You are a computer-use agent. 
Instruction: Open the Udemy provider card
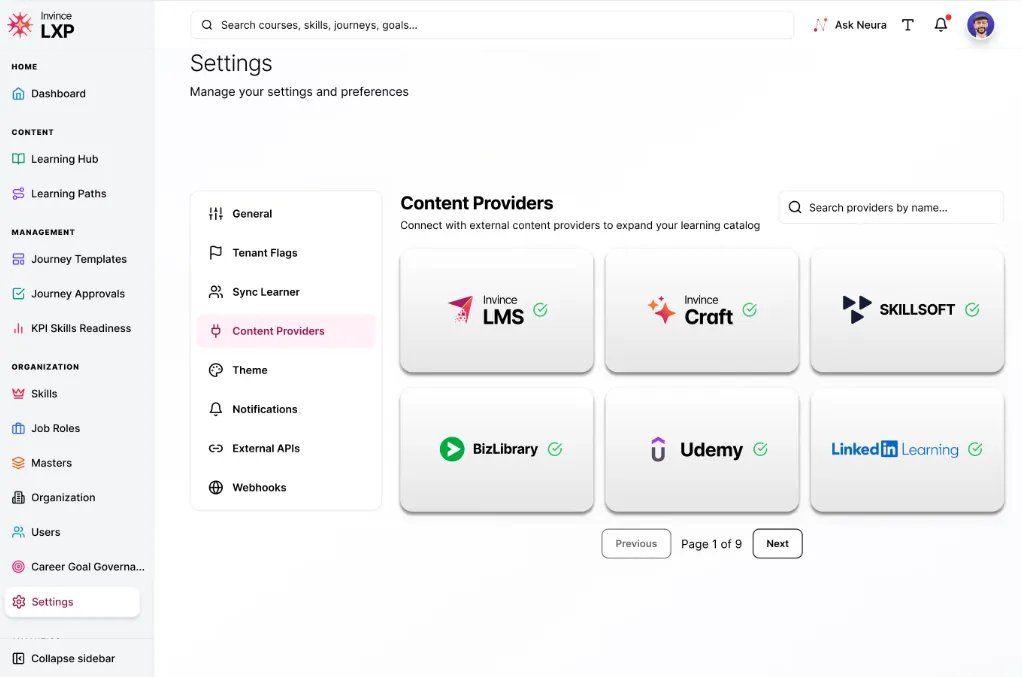[701, 450]
